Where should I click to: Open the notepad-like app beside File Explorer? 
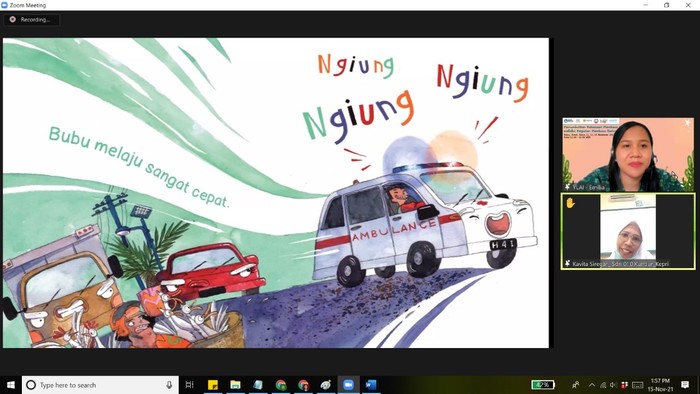point(258,385)
